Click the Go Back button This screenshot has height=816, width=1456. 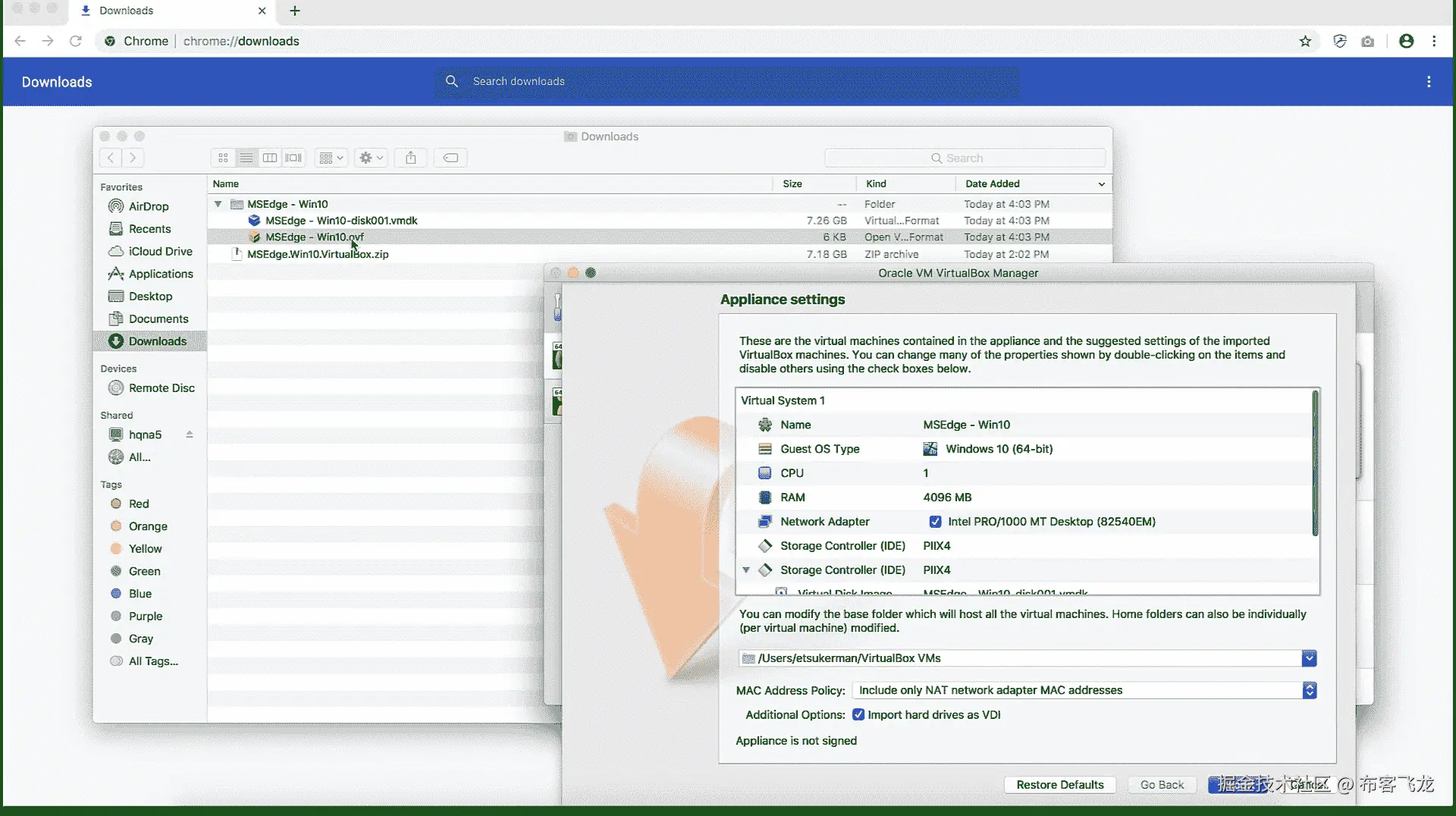pyautogui.click(x=1162, y=785)
